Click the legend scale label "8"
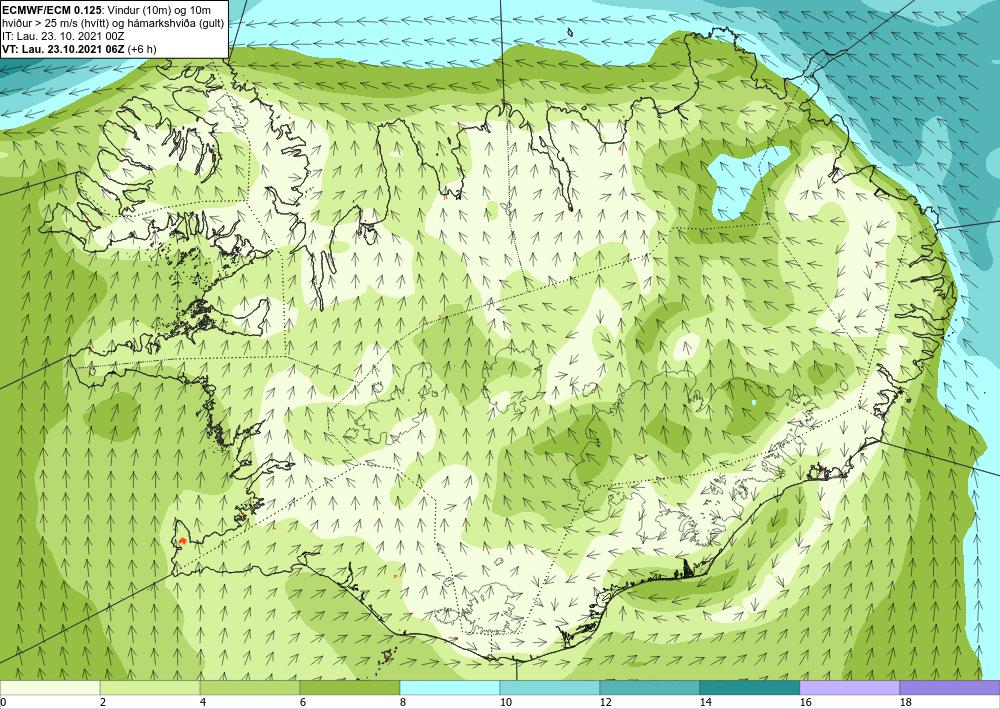 pyautogui.click(x=404, y=702)
